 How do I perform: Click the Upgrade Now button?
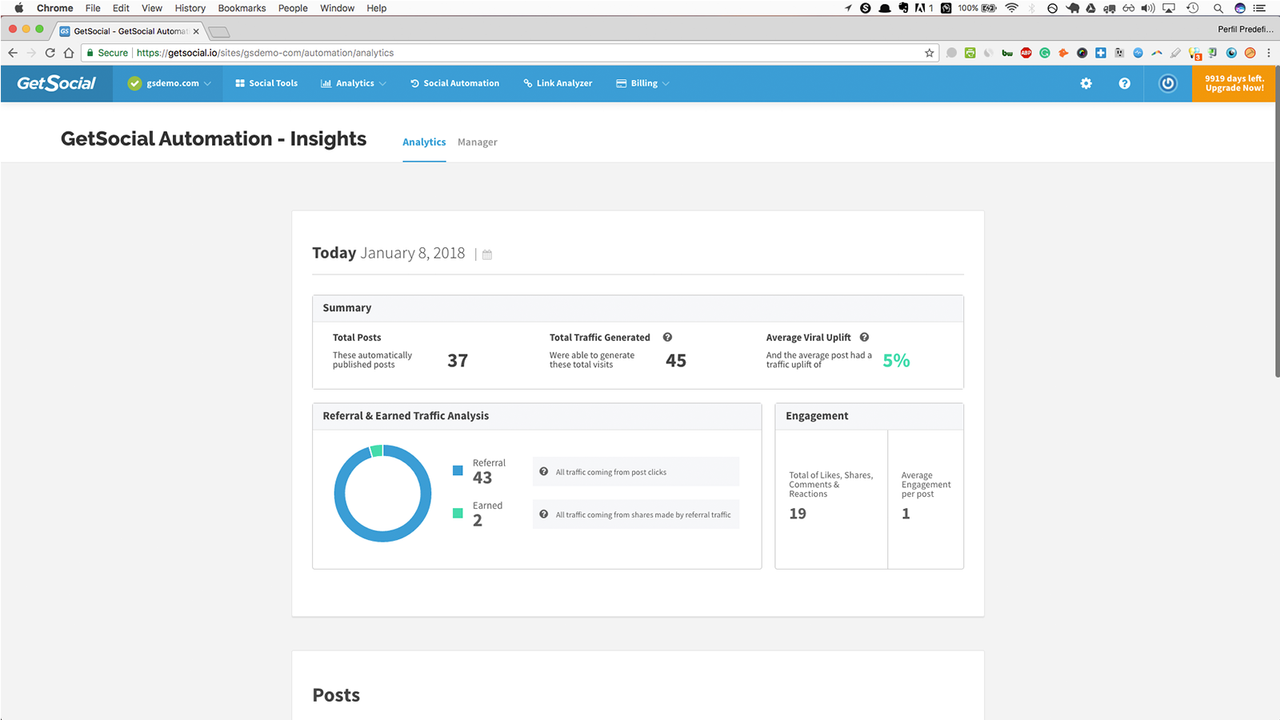click(x=1233, y=83)
